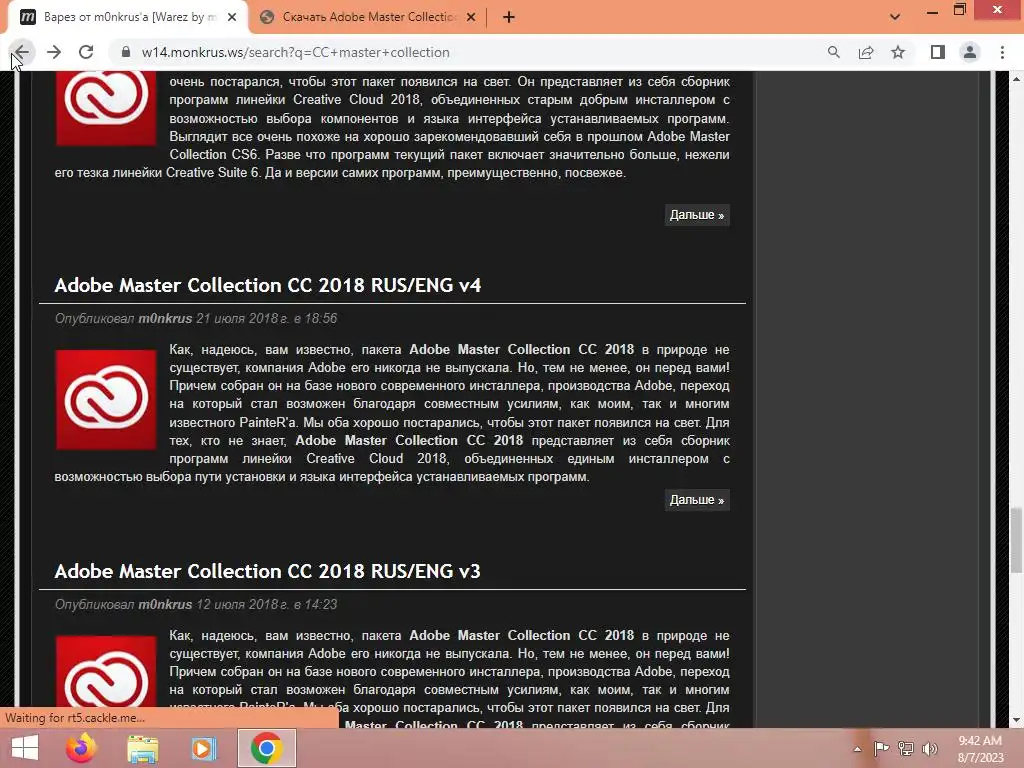Open author m0nkrus link dated 12 июля 2018

165,605
